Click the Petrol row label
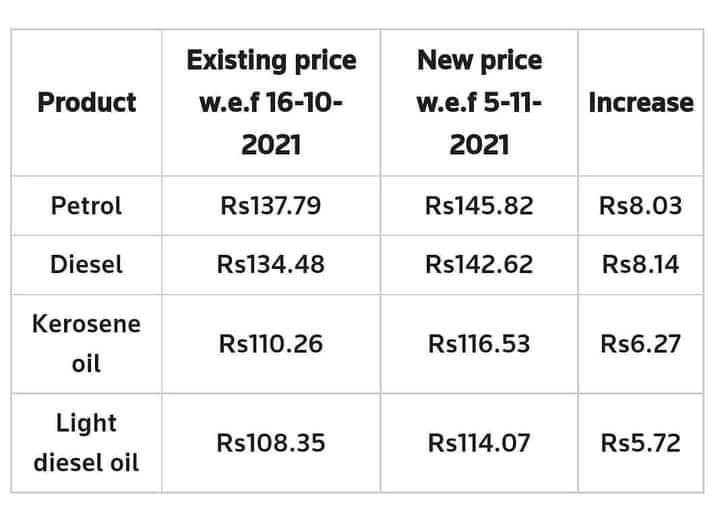720x507 pixels. (x=87, y=205)
